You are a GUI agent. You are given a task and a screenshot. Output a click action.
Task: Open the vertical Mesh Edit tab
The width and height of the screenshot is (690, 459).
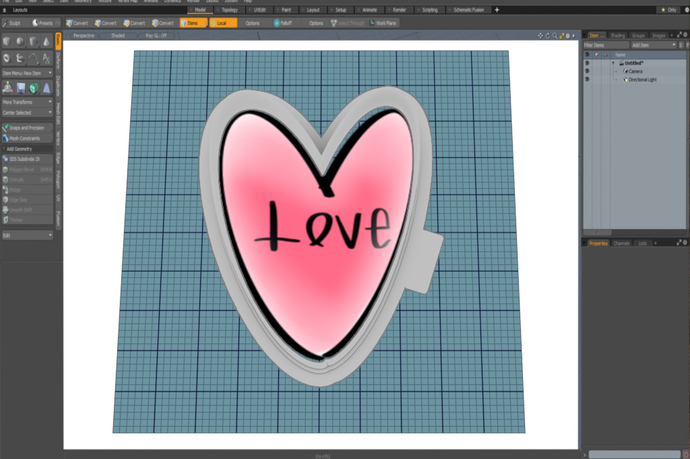click(x=58, y=114)
